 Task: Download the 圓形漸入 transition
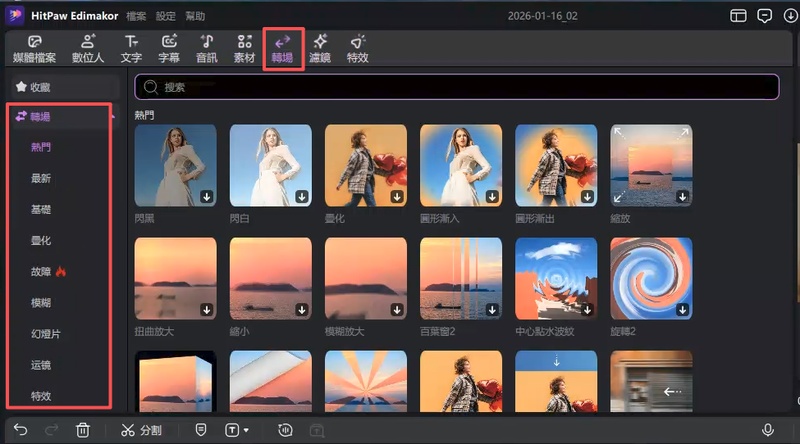492,196
